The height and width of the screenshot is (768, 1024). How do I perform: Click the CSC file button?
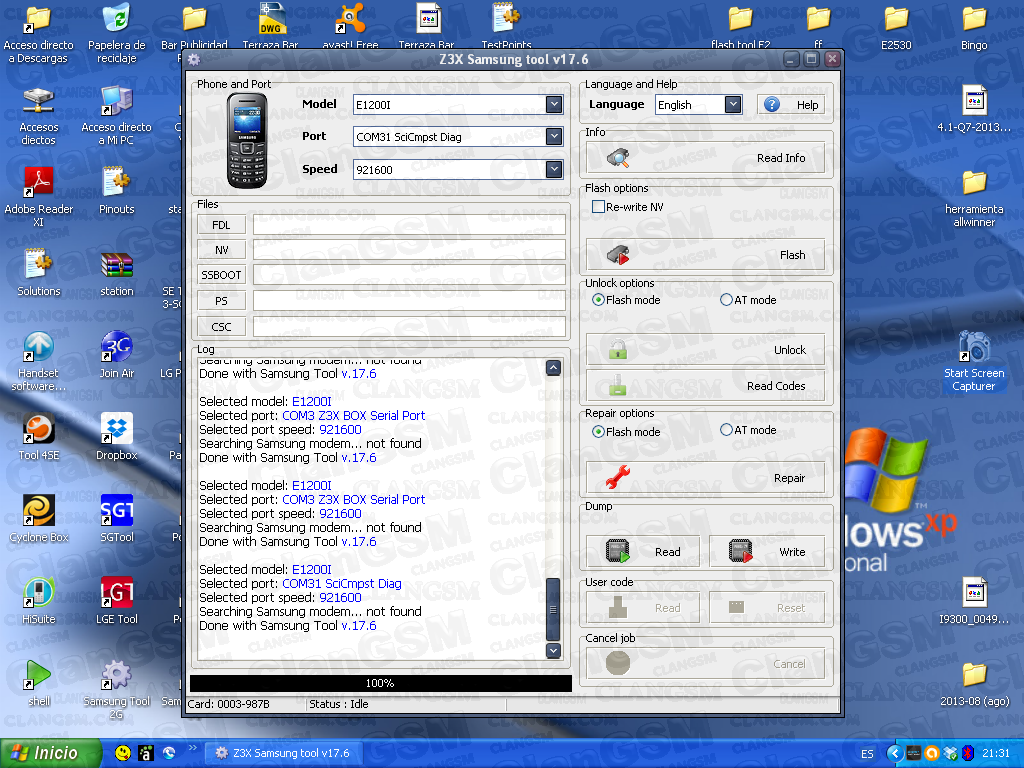tap(221, 327)
